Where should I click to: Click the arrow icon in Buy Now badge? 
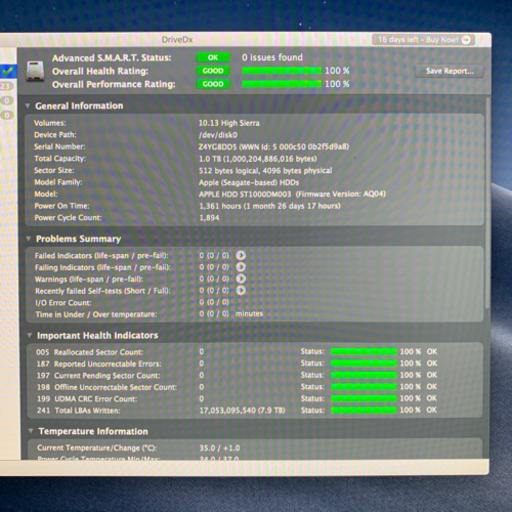[x=466, y=40]
